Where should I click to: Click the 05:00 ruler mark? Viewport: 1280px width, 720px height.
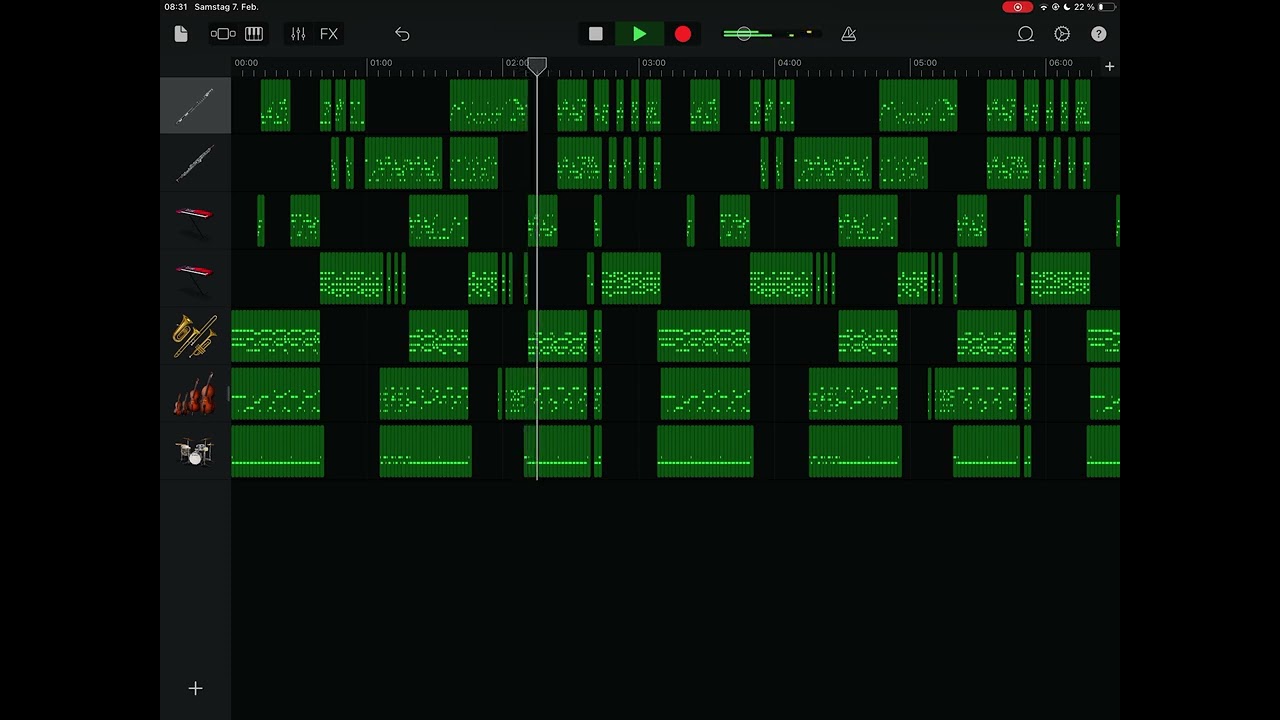click(925, 63)
